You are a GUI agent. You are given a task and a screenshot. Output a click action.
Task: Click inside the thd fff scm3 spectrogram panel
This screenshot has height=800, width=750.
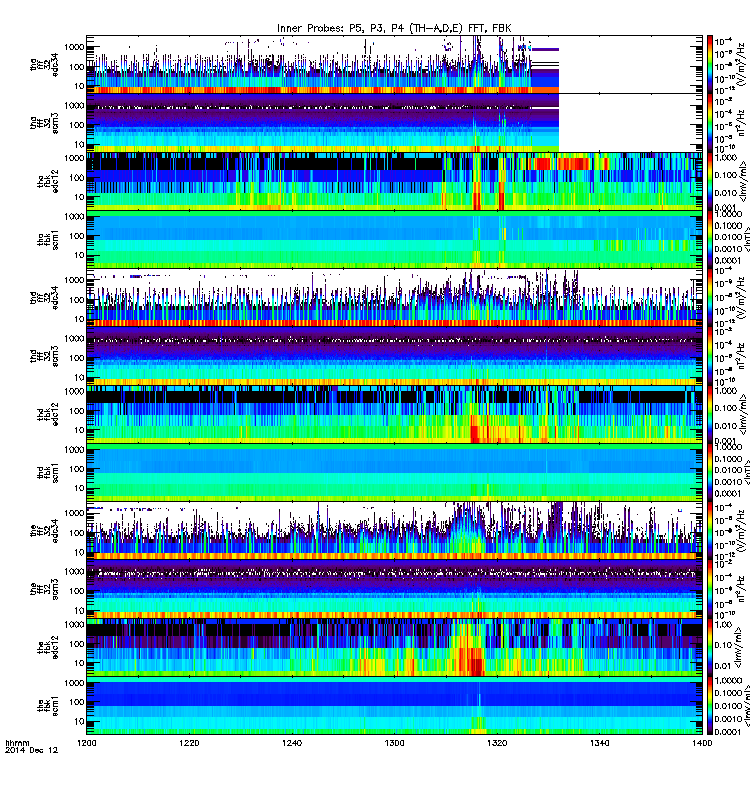pyautogui.click(x=394, y=356)
